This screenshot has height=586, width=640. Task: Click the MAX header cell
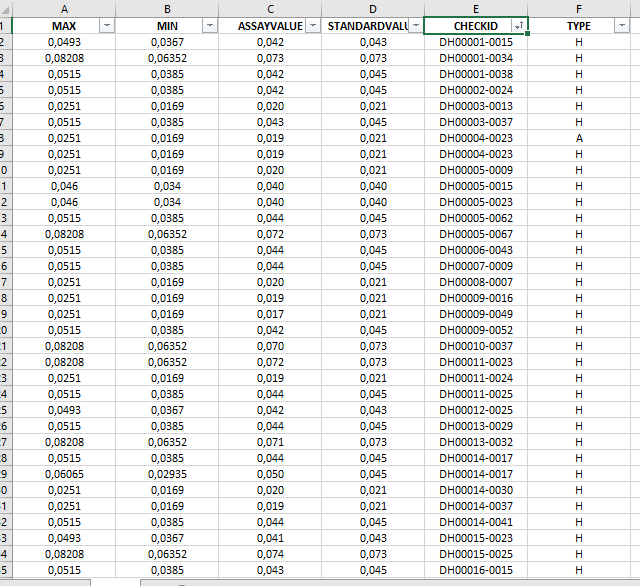(64, 26)
